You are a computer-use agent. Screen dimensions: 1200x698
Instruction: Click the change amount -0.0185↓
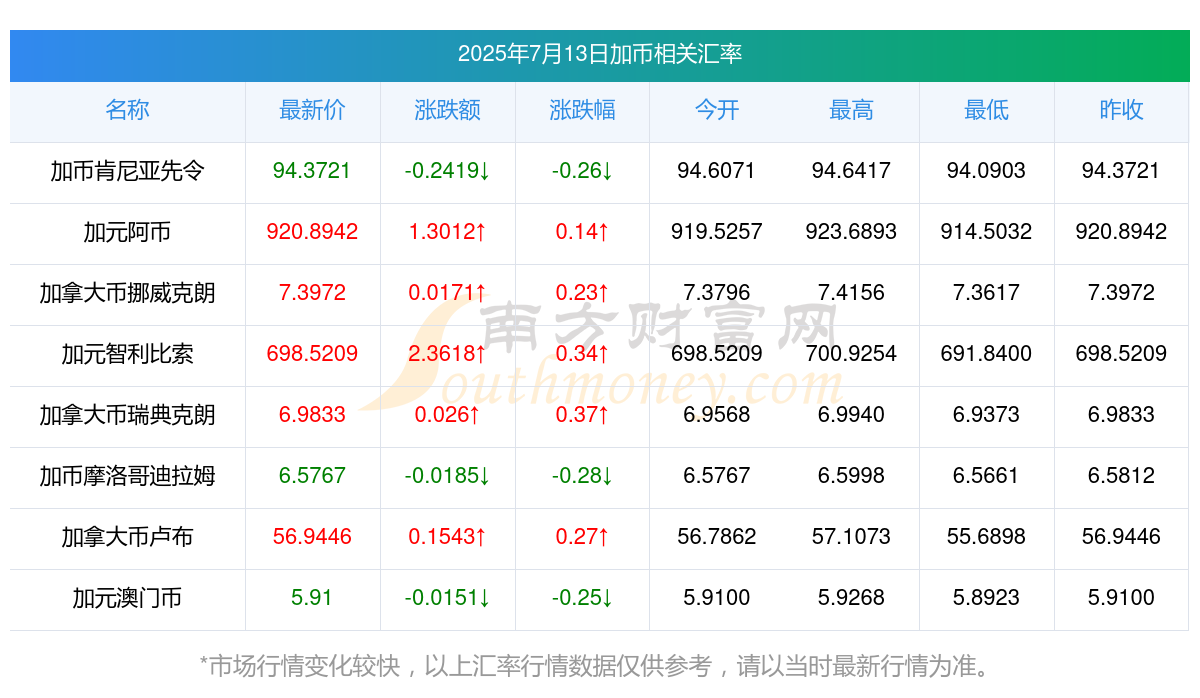[x=447, y=476]
